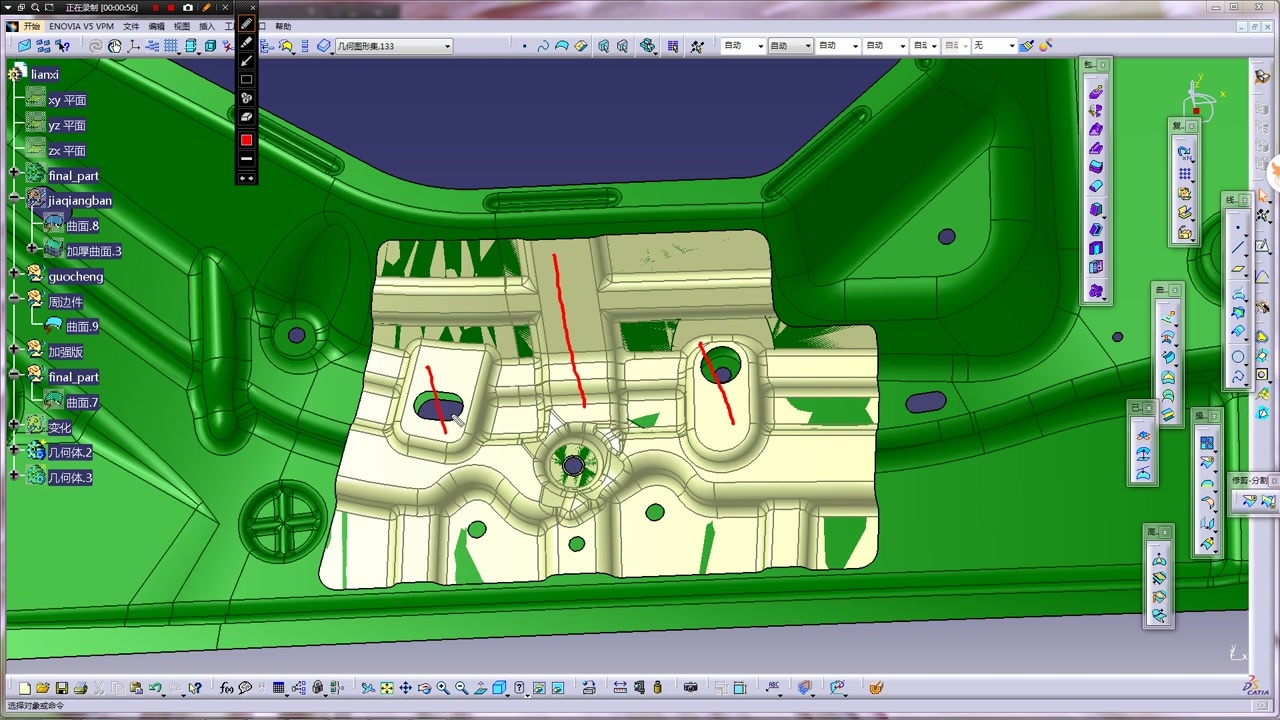1280x720 pixels.
Task: Open the 帮助 menu
Action: [283, 26]
